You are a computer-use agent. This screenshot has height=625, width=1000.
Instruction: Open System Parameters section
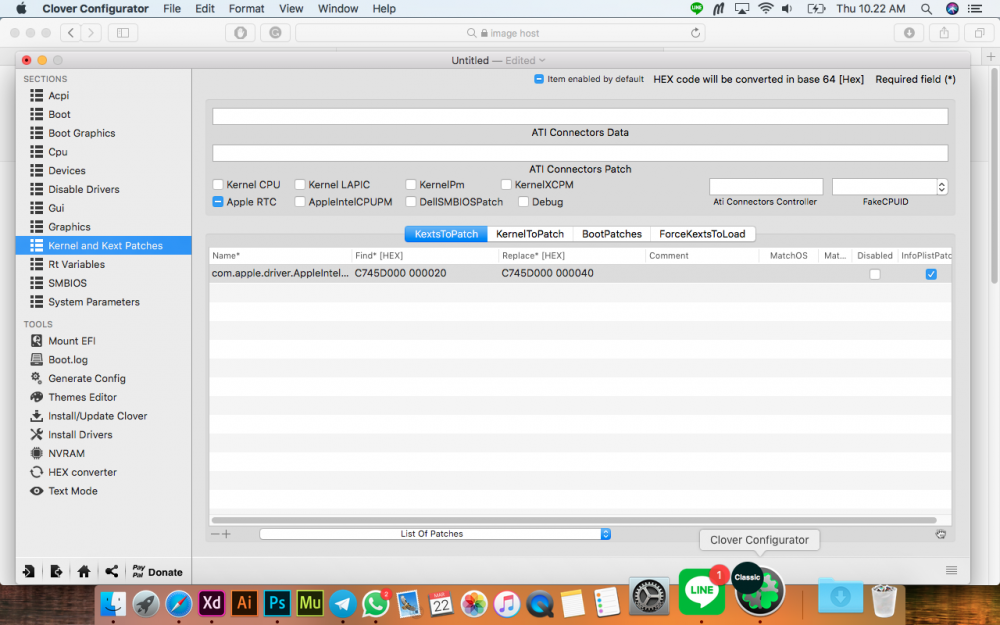tap(94, 302)
